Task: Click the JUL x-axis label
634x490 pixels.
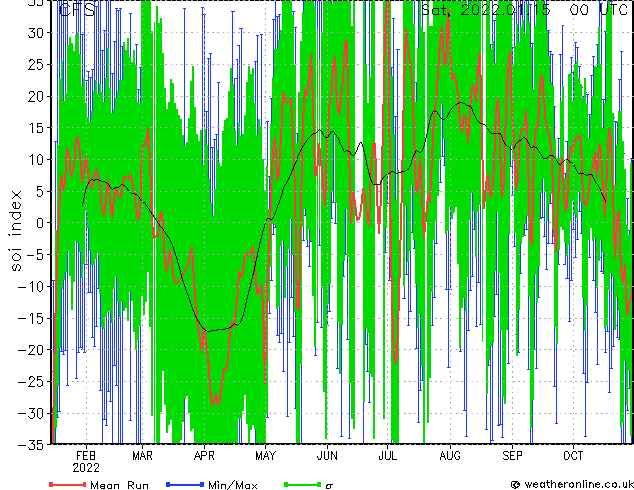Action: point(387,456)
